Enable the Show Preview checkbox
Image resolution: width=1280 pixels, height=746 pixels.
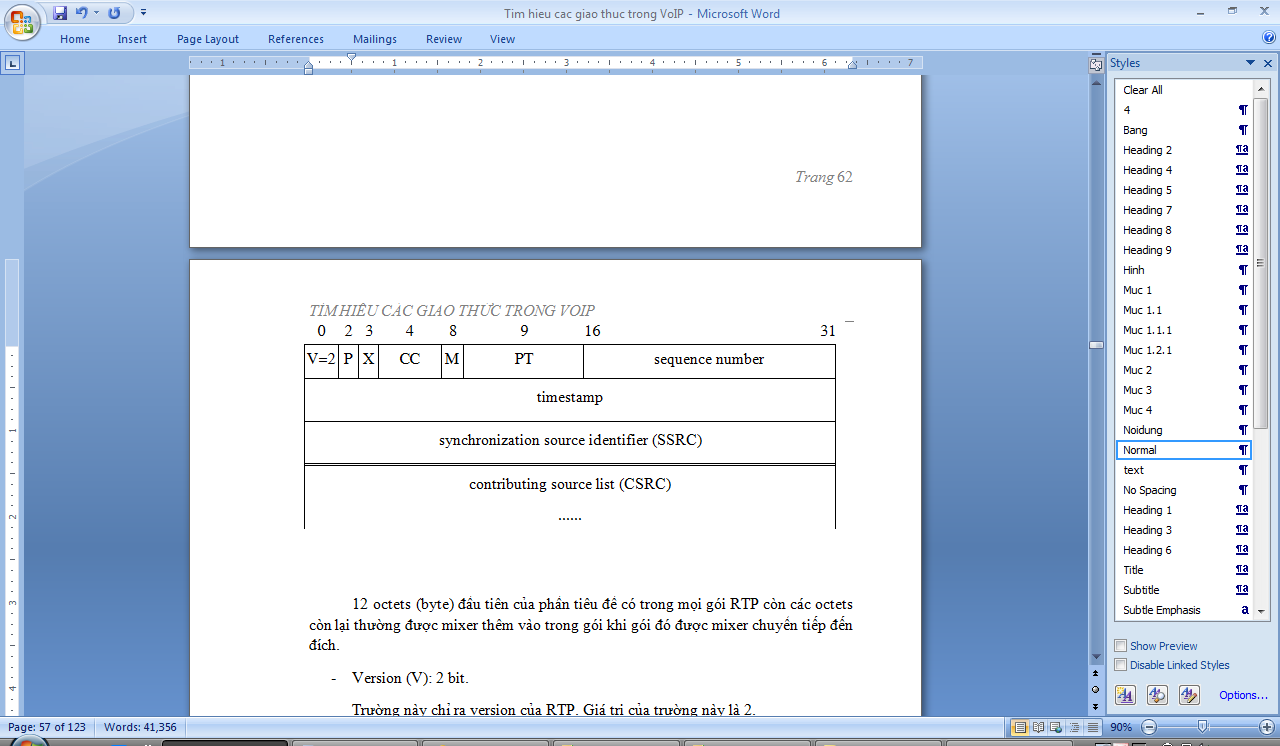(x=1121, y=646)
